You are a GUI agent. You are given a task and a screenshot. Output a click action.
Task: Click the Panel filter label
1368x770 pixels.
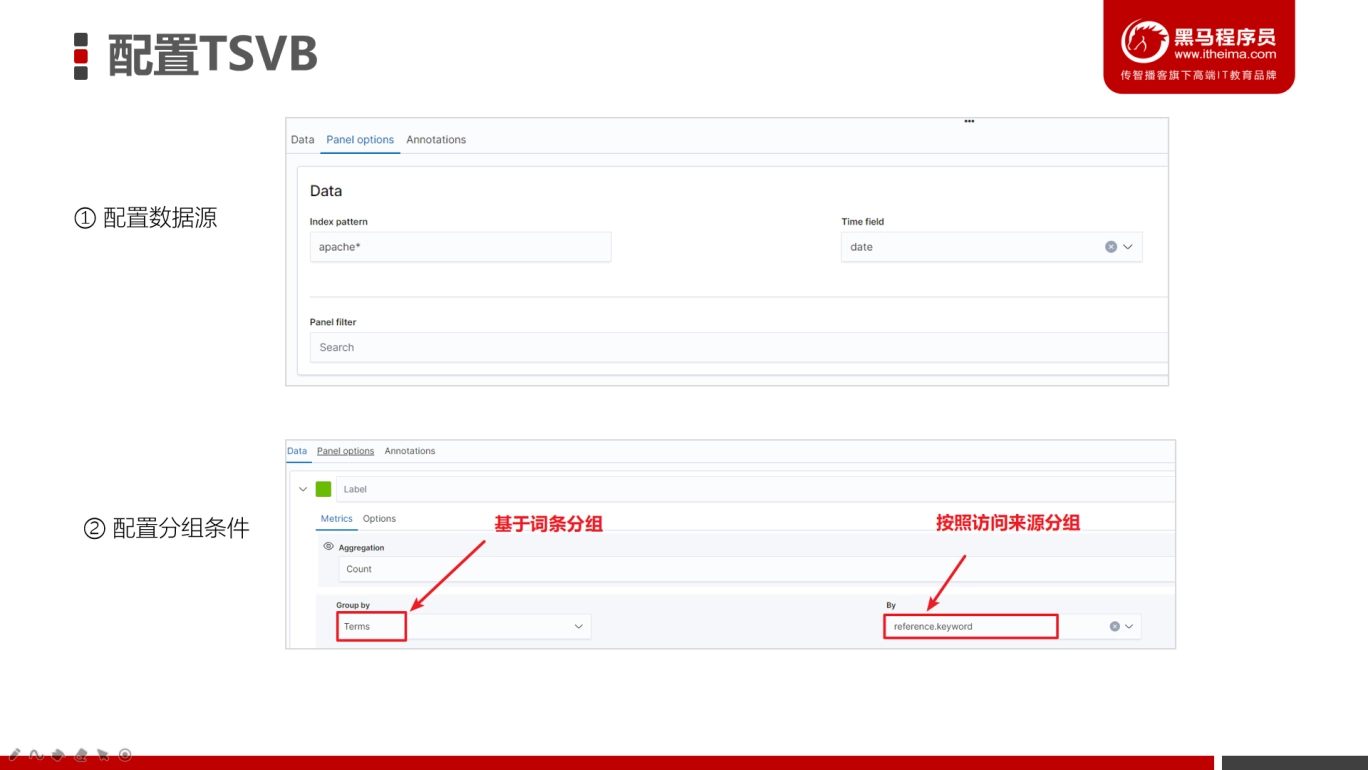click(333, 322)
